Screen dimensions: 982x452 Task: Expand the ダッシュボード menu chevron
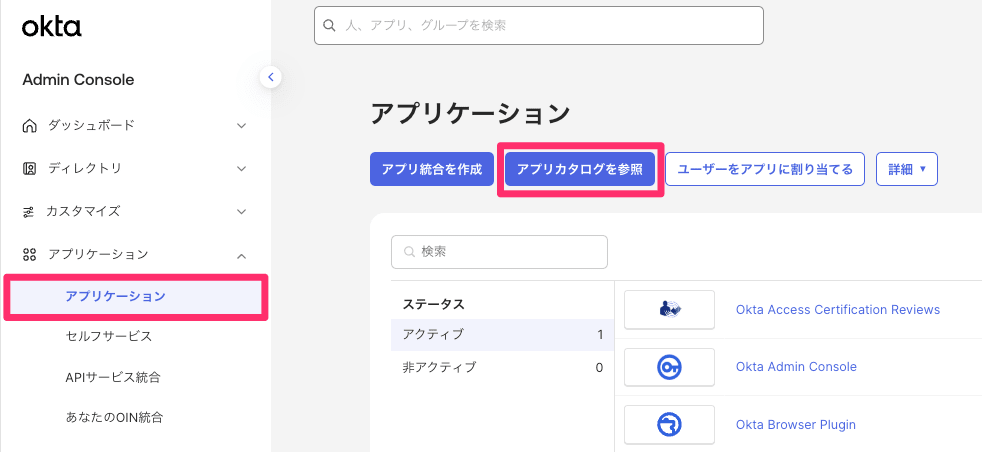coord(241,126)
